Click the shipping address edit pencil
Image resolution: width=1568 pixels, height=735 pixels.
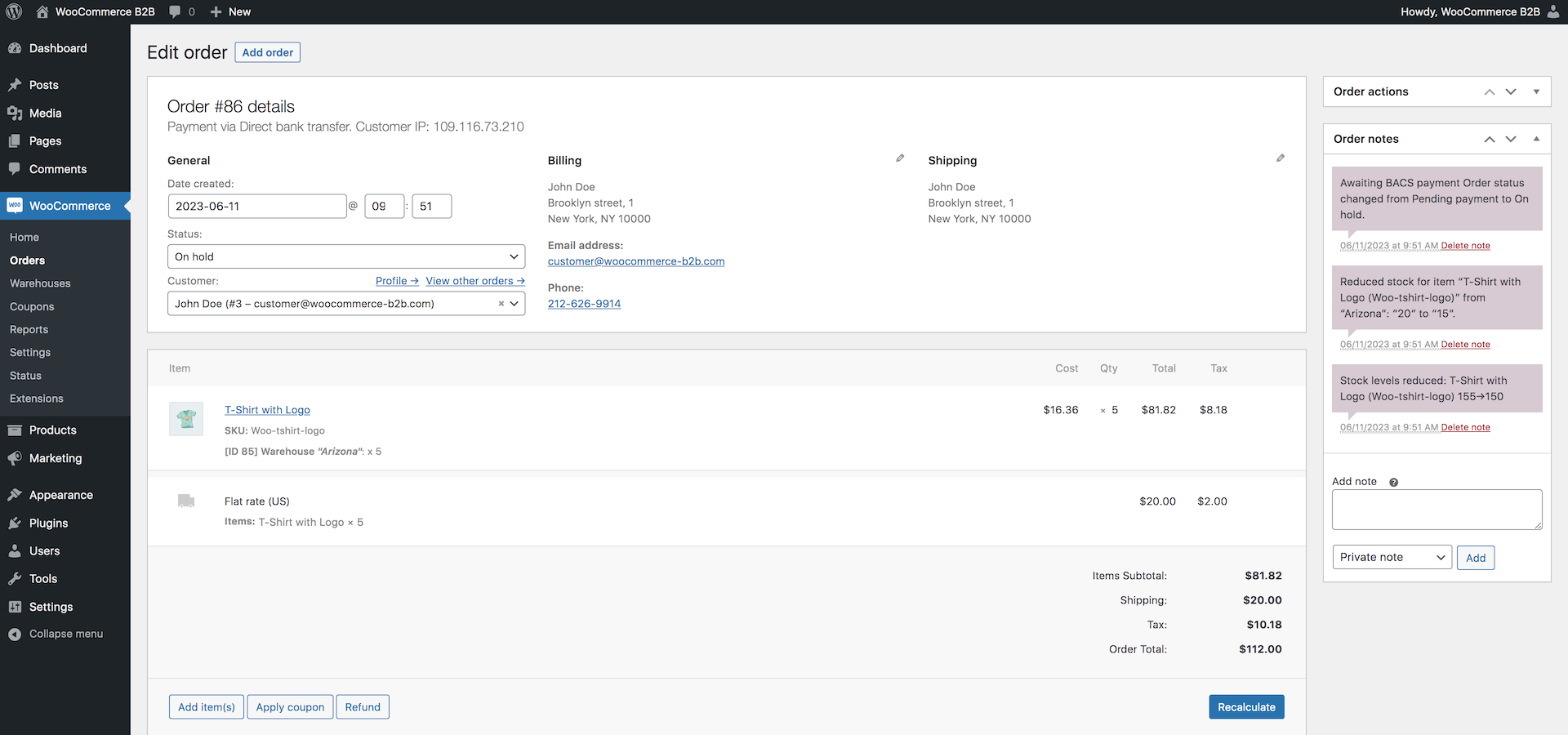(x=1281, y=158)
